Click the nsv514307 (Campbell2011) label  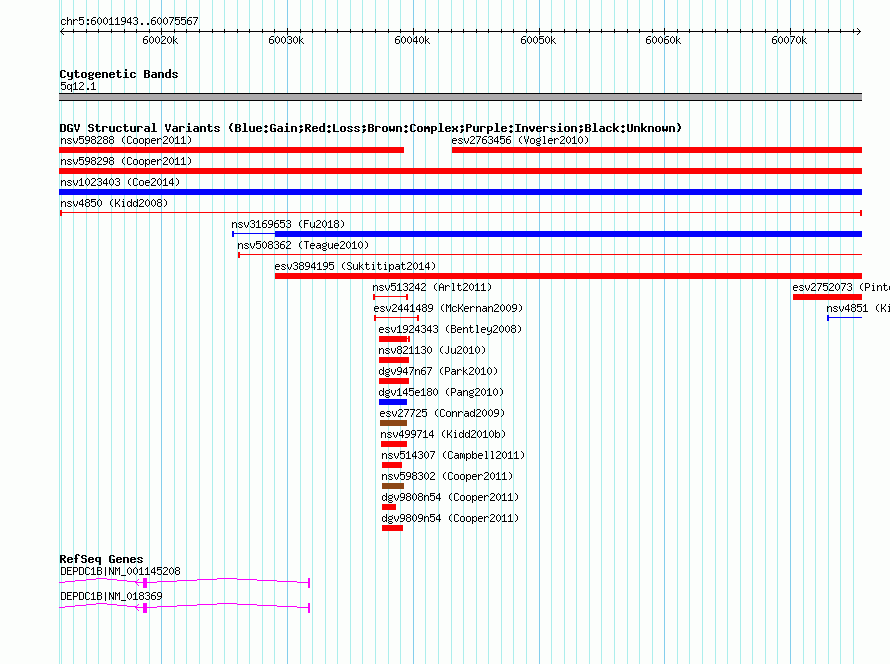(x=453, y=455)
